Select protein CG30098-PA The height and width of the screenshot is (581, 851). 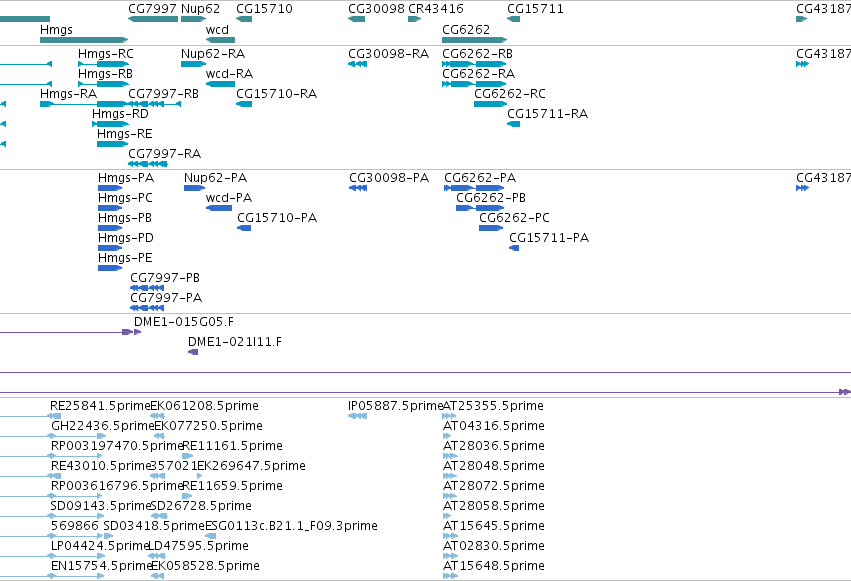(358, 188)
